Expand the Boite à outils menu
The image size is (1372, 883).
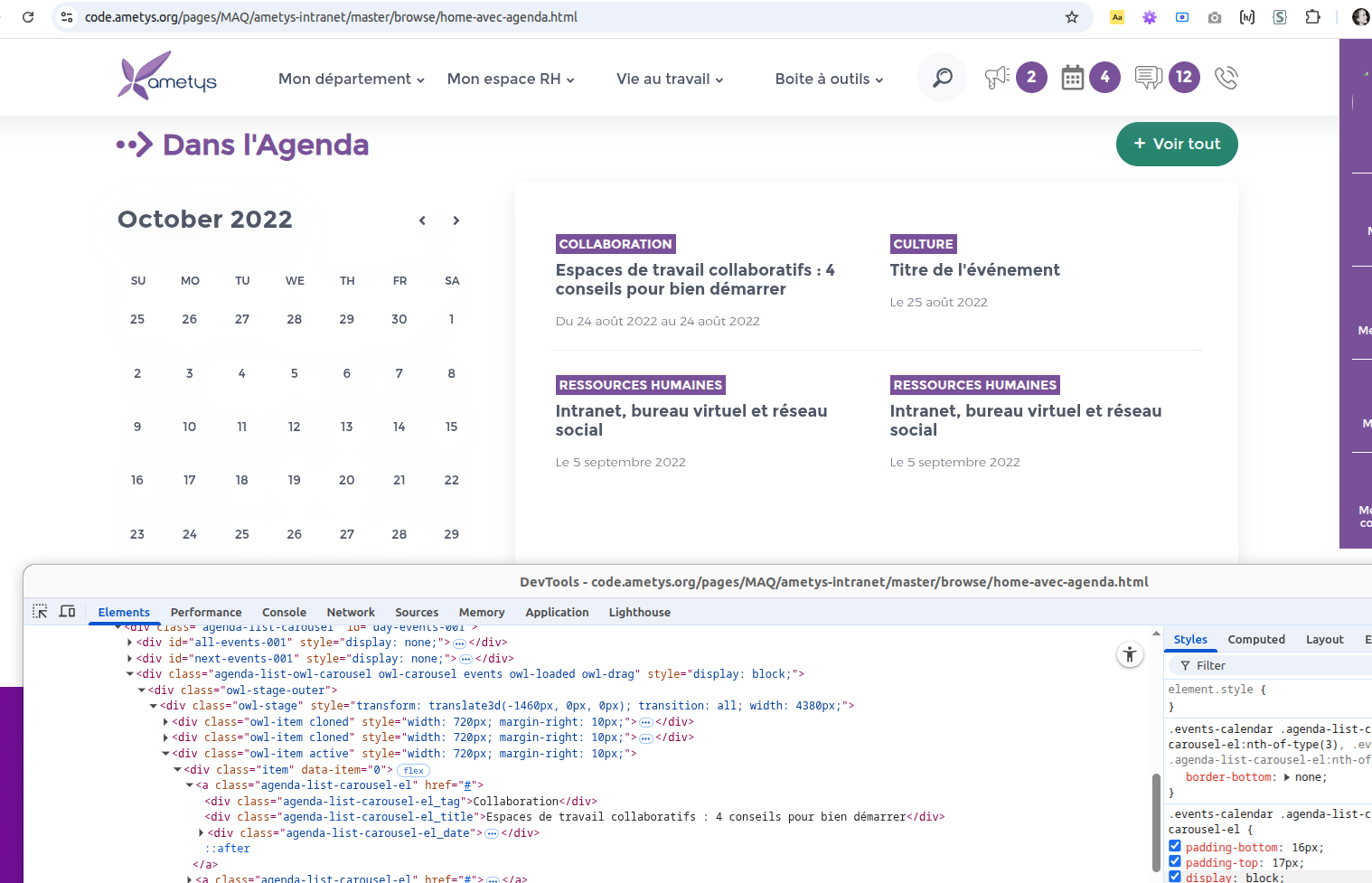click(829, 80)
